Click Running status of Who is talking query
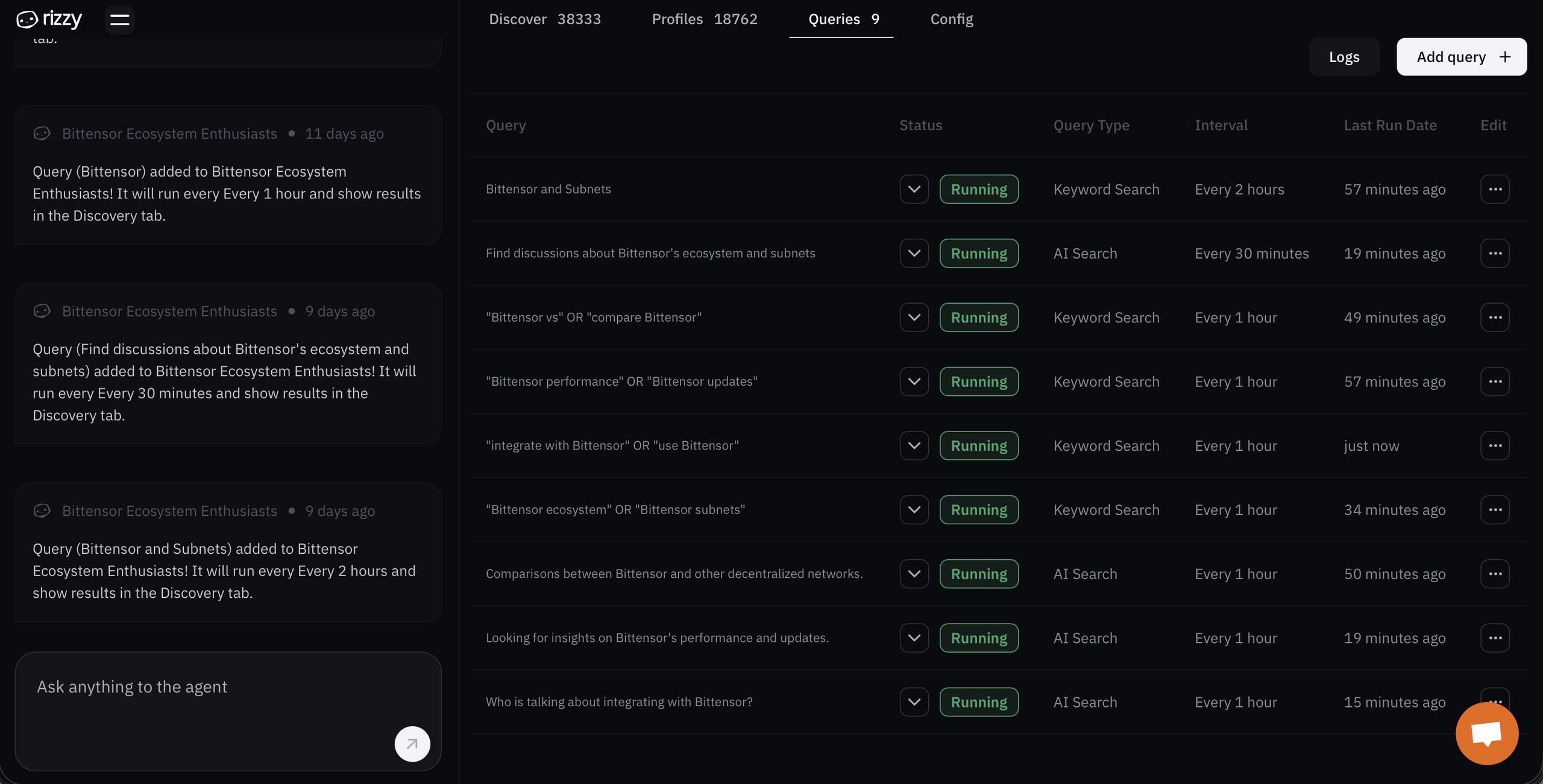 click(x=979, y=702)
